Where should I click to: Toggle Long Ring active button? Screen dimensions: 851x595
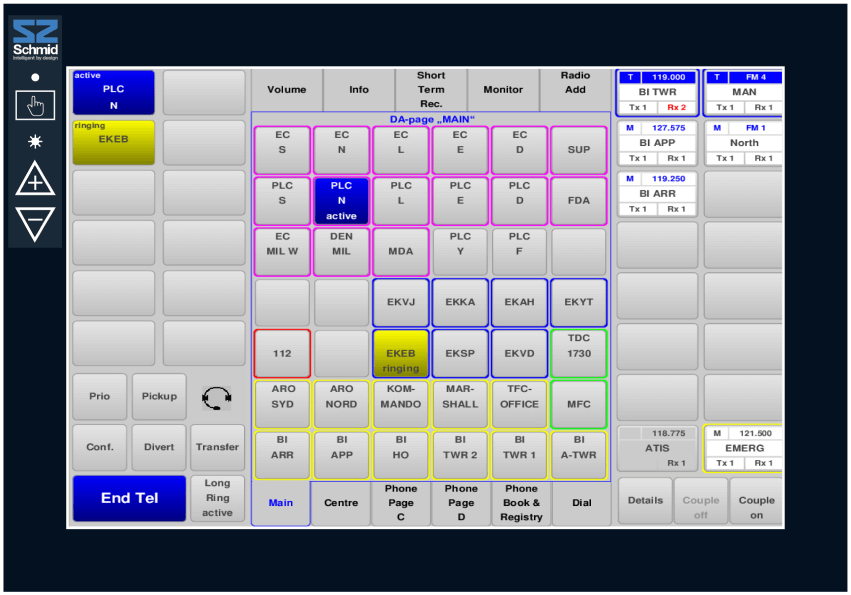click(x=217, y=498)
